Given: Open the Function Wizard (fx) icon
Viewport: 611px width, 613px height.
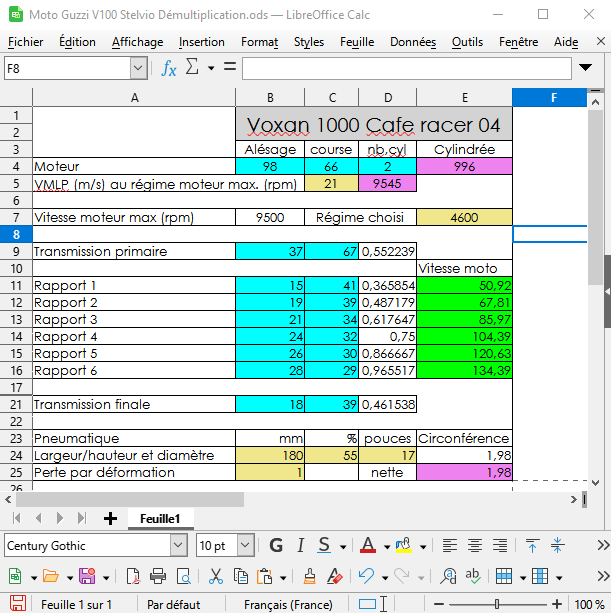Looking at the screenshot, I should coord(169,68).
